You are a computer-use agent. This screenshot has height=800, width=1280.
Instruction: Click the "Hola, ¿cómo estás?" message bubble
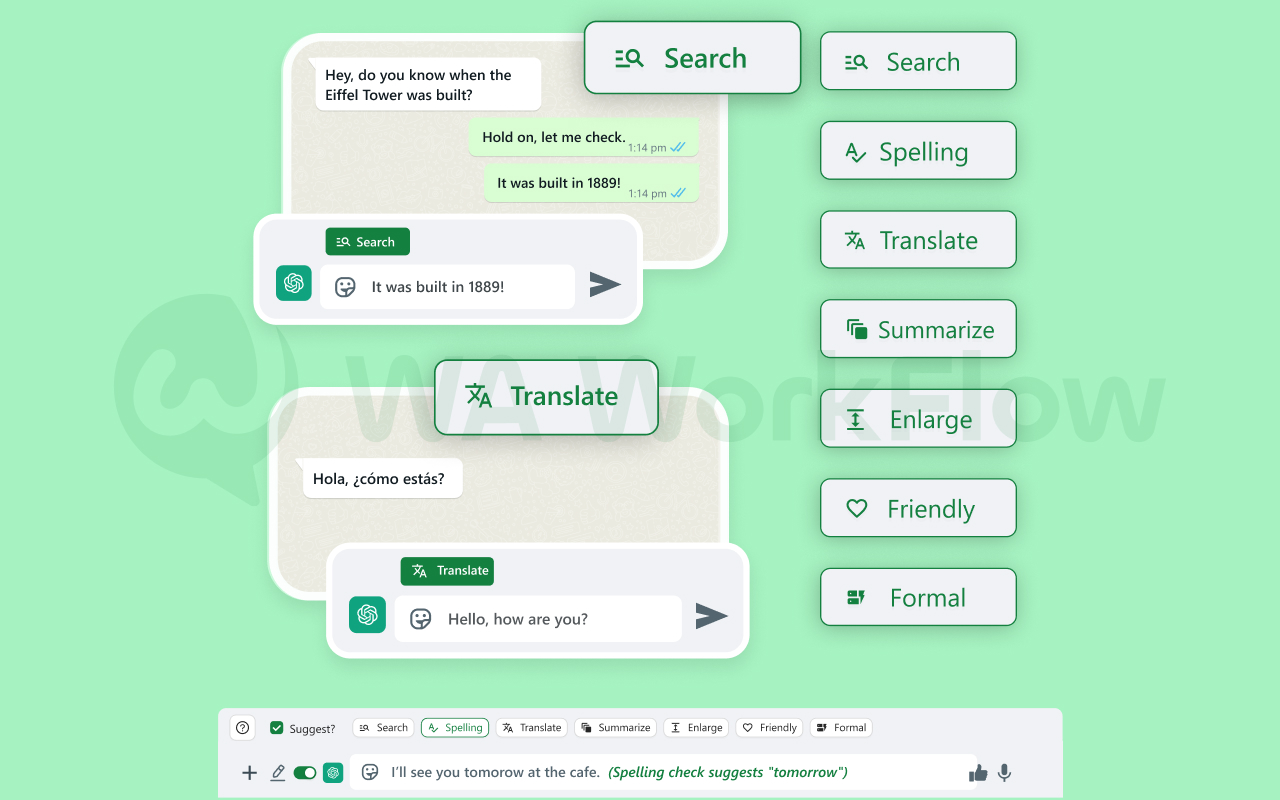[x=382, y=479]
